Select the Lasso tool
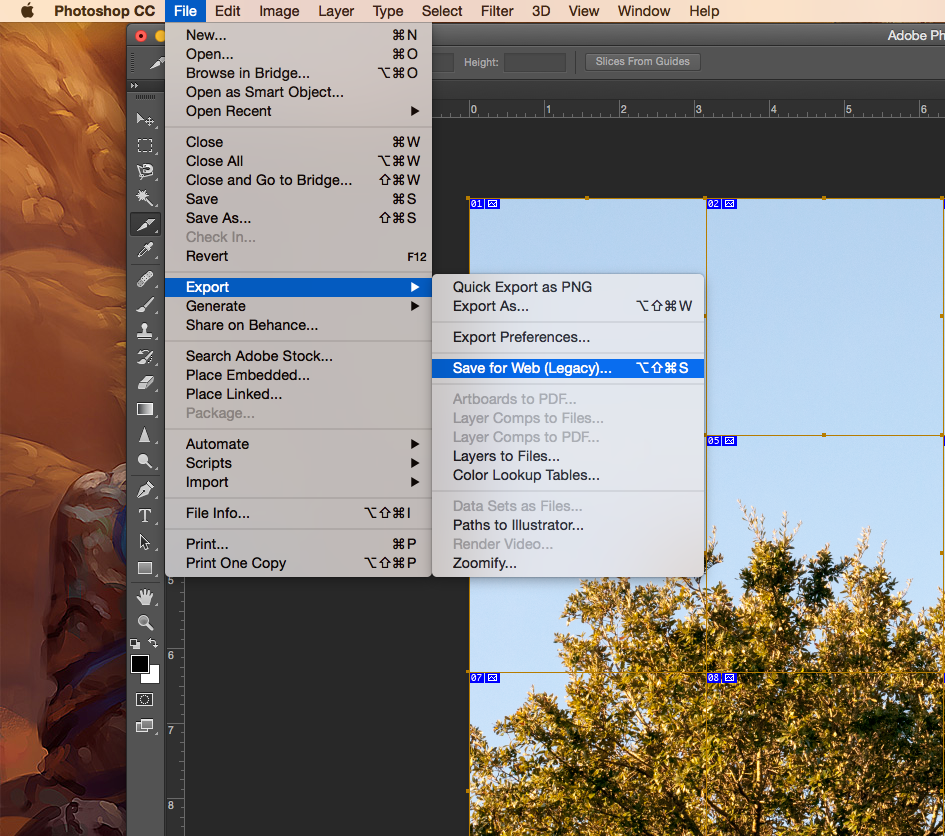Viewport: 945px width, 836px height. coord(145,171)
